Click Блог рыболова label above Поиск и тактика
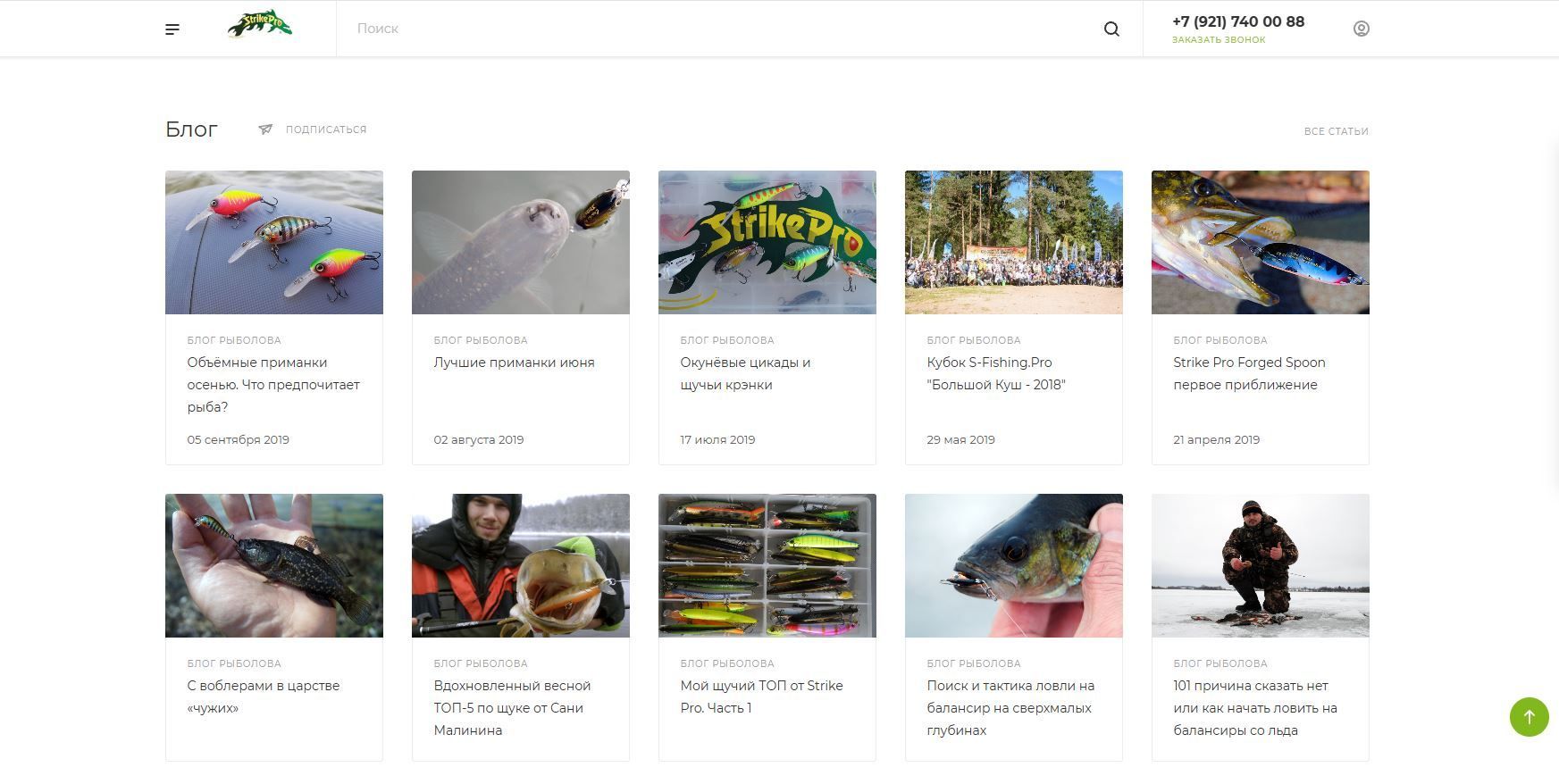1559x784 pixels. 974,663
